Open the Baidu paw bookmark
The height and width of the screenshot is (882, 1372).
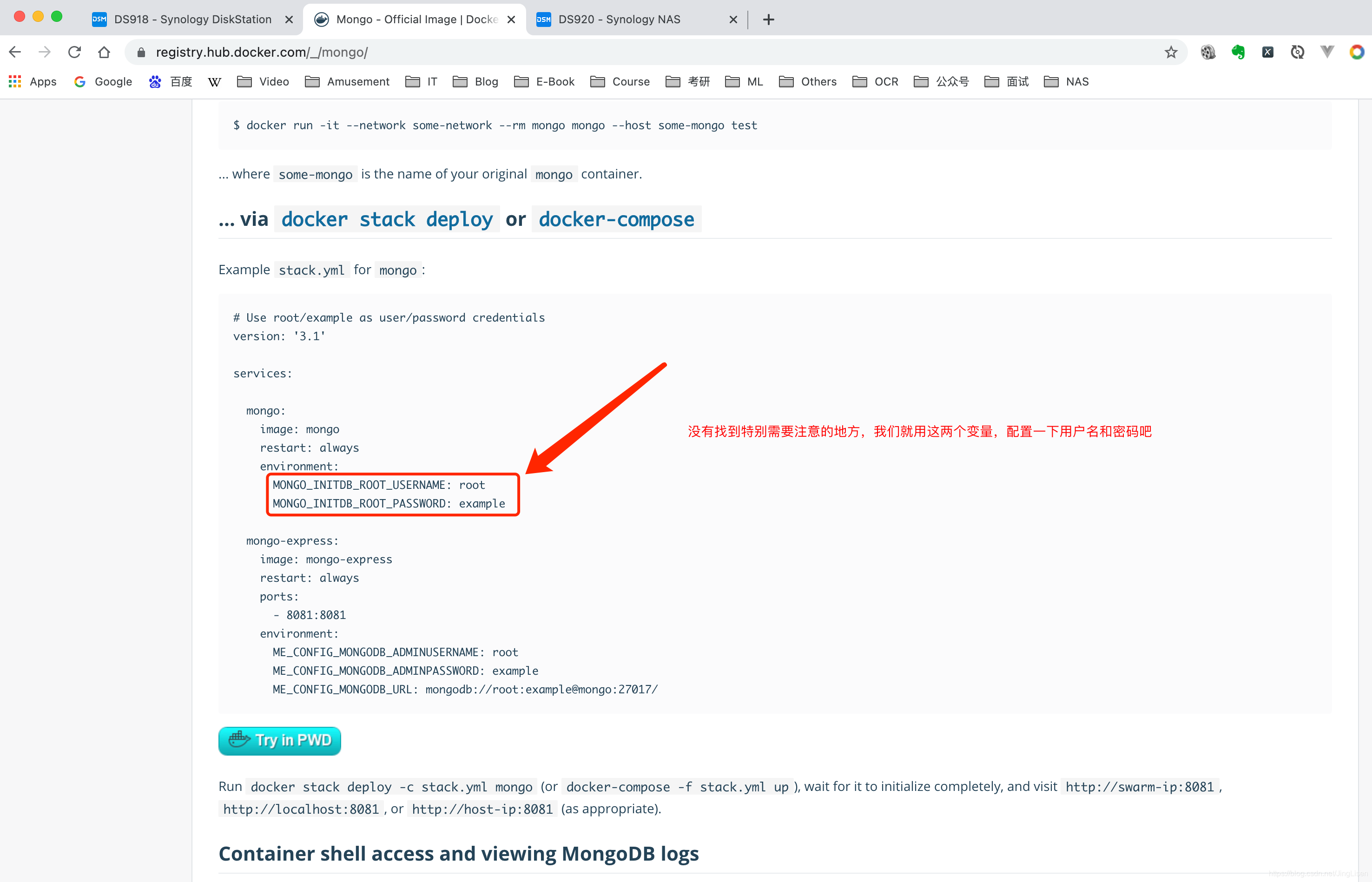171,81
